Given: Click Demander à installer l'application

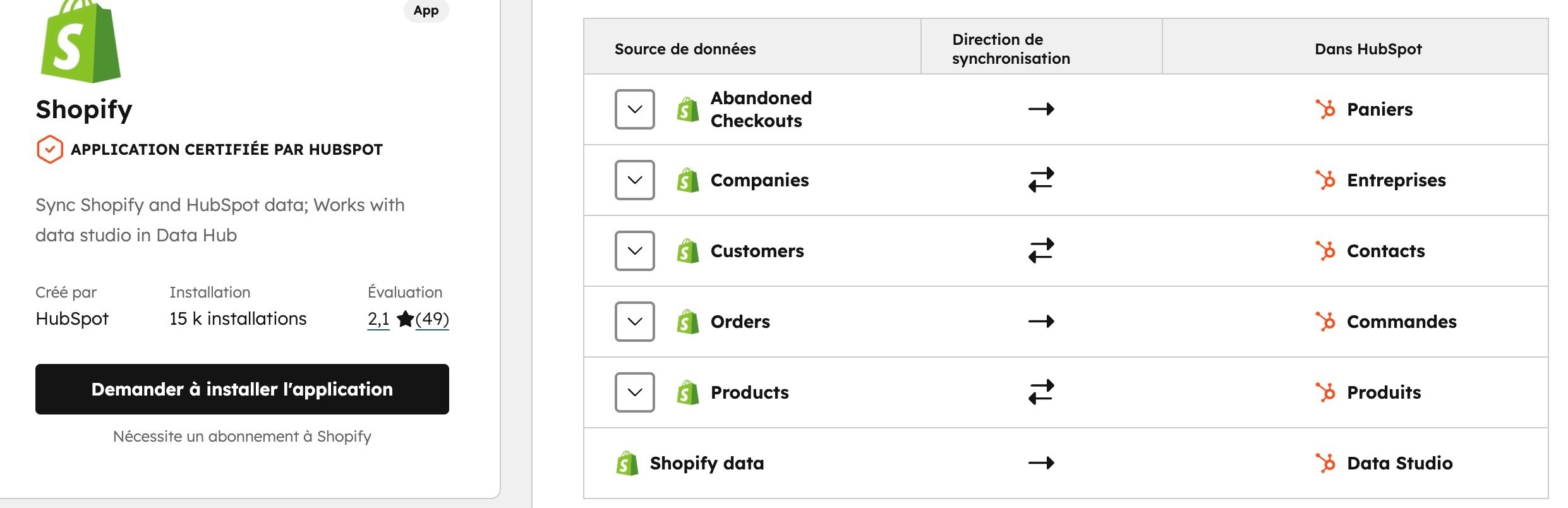Looking at the screenshot, I should pyautogui.click(x=242, y=389).
